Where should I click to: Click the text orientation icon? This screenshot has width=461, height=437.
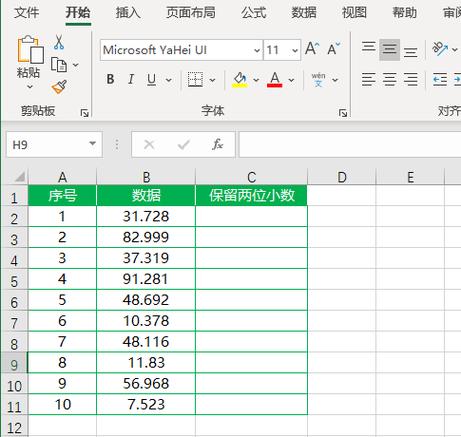point(440,49)
